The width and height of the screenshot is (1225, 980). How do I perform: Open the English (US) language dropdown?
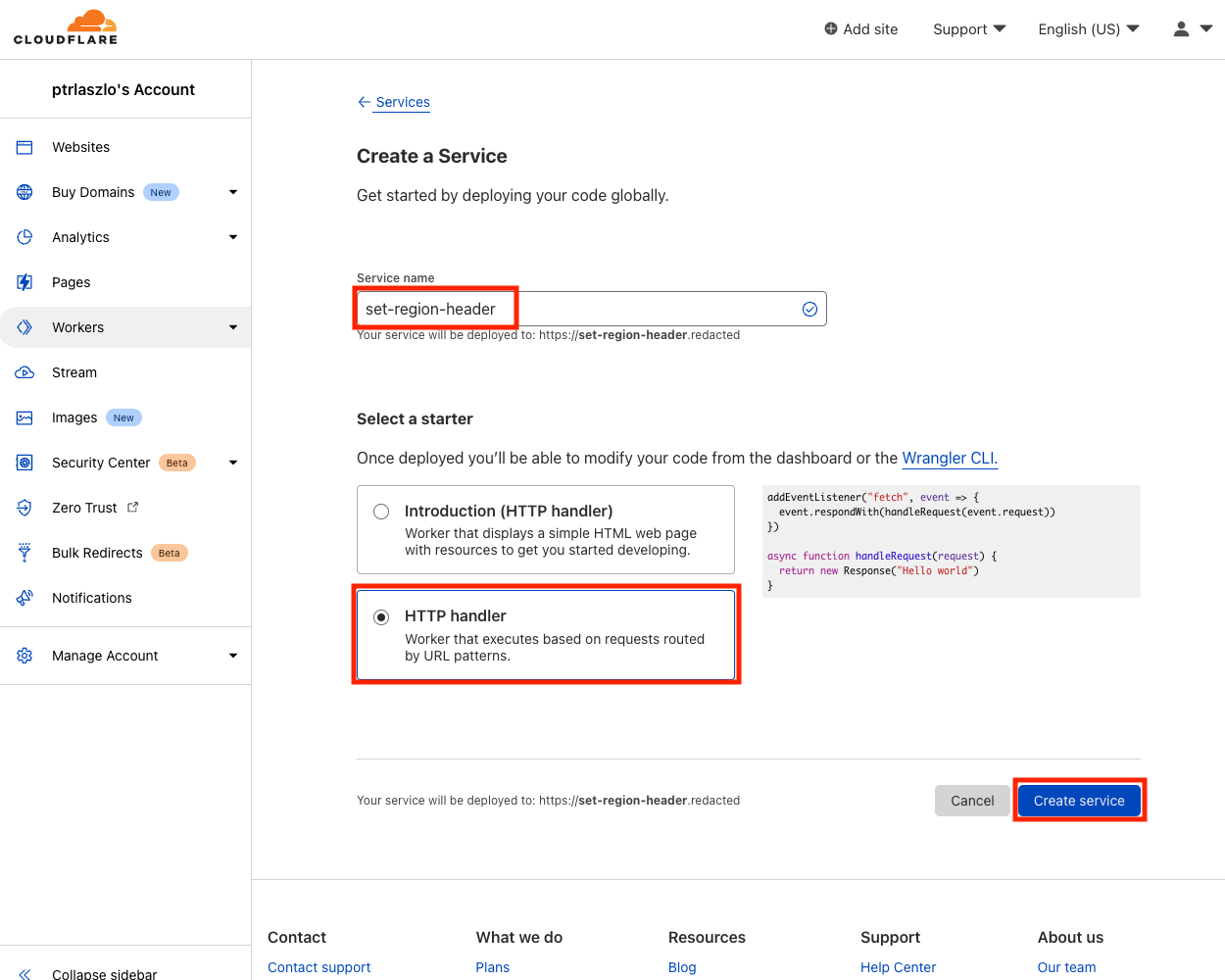click(x=1088, y=28)
